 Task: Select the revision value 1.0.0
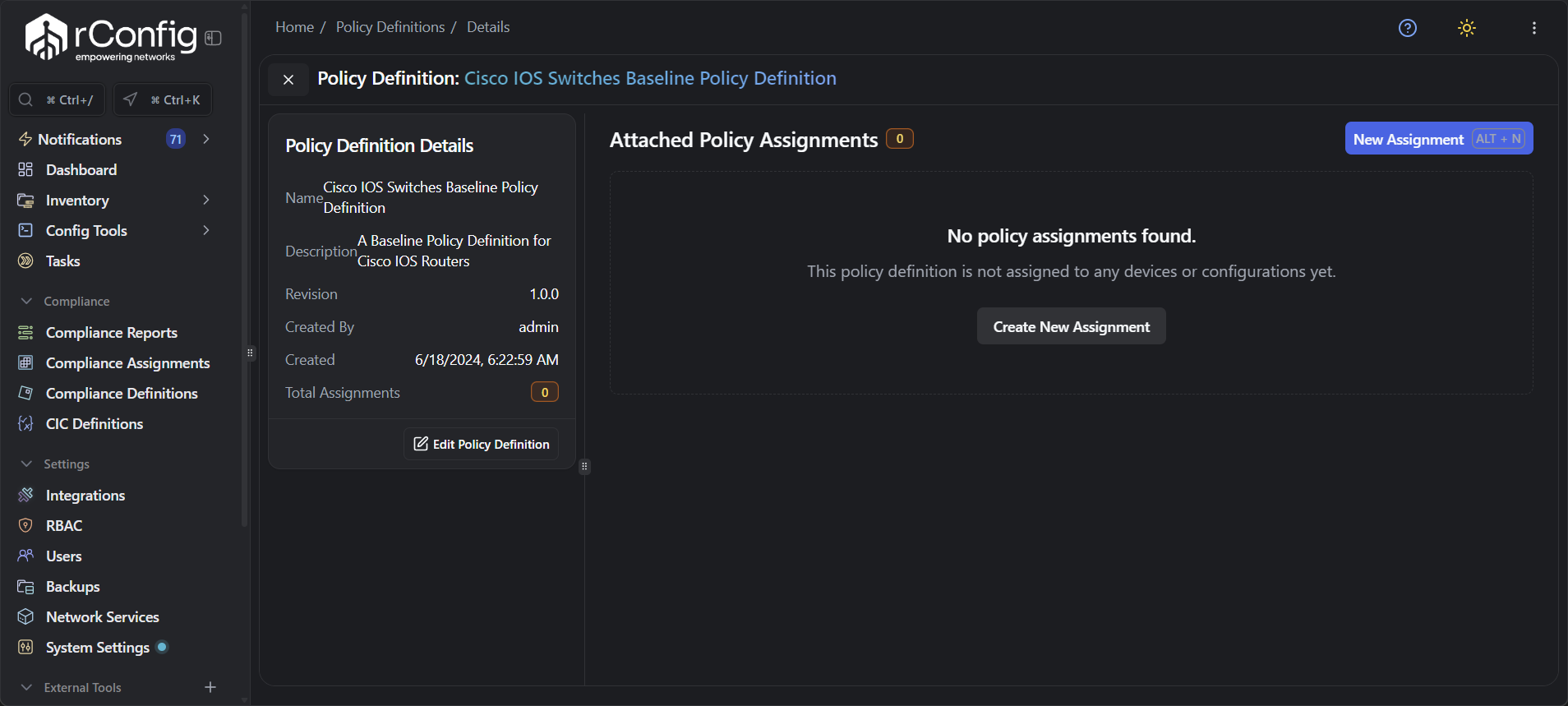coord(544,294)
